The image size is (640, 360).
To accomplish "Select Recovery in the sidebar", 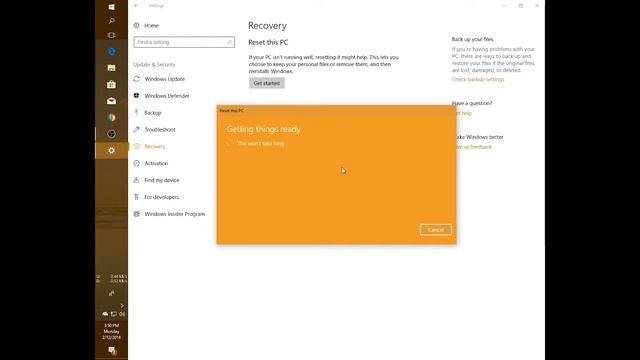I will pos(155,146).
